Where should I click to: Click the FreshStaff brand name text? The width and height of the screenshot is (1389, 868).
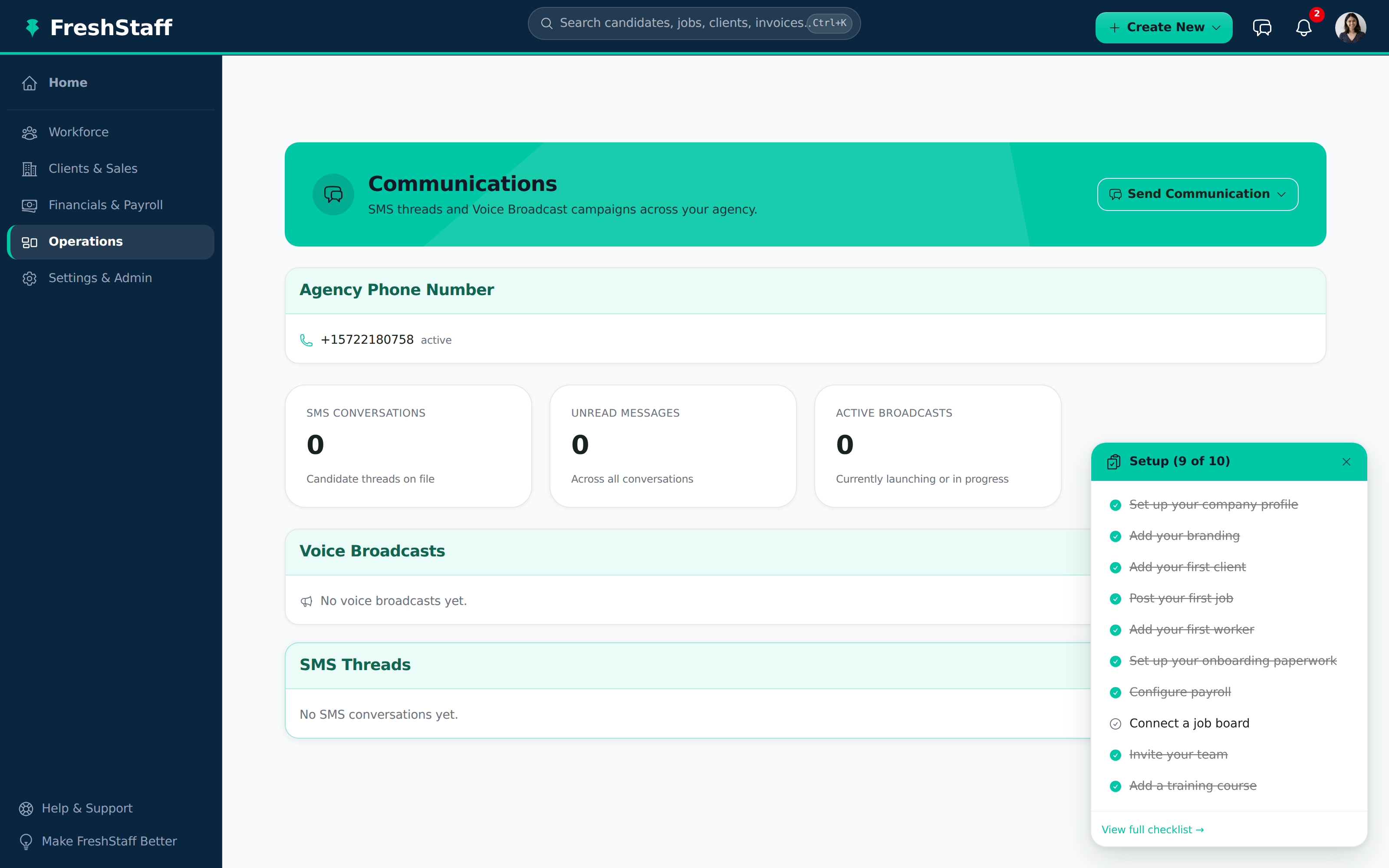(111, 27)
